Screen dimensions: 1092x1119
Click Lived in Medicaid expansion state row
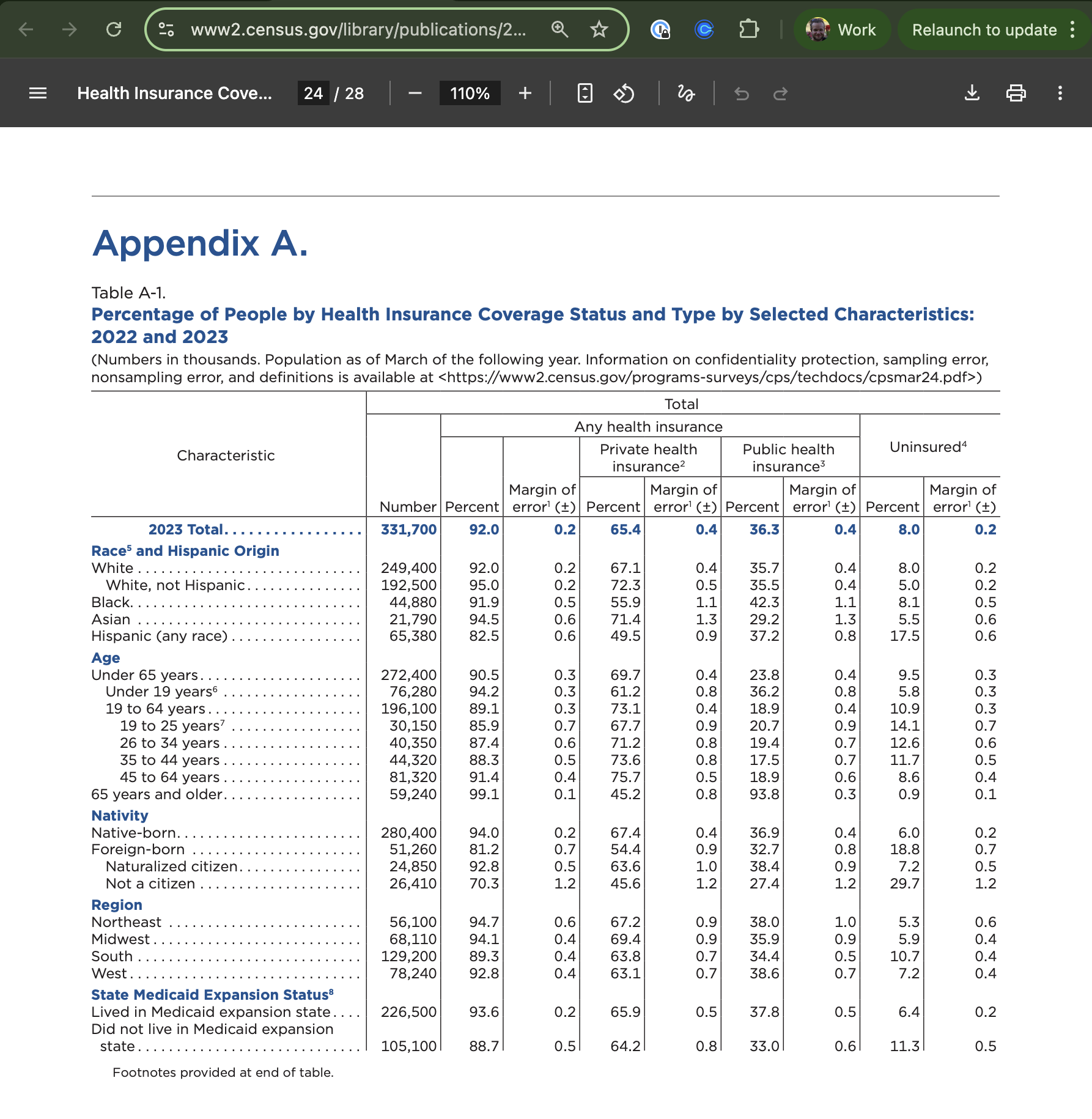211,1012
